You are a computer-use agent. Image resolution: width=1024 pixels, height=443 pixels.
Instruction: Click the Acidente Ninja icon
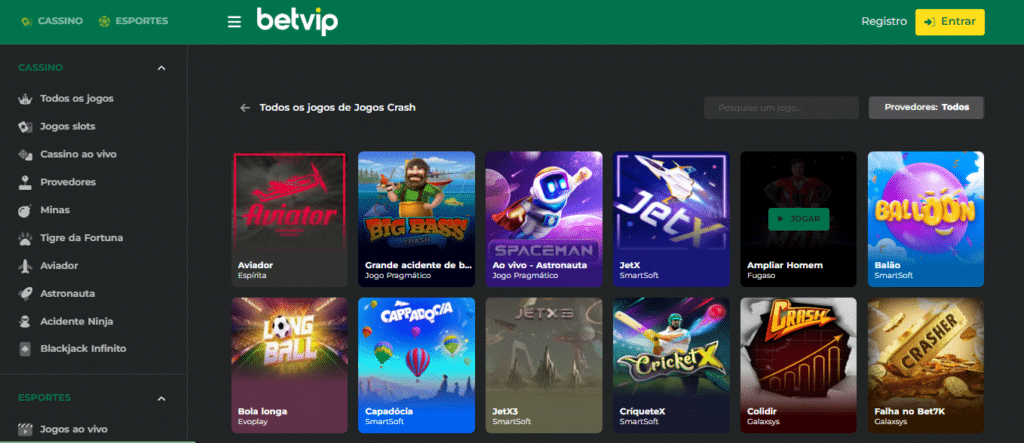(x=25, y=321)
